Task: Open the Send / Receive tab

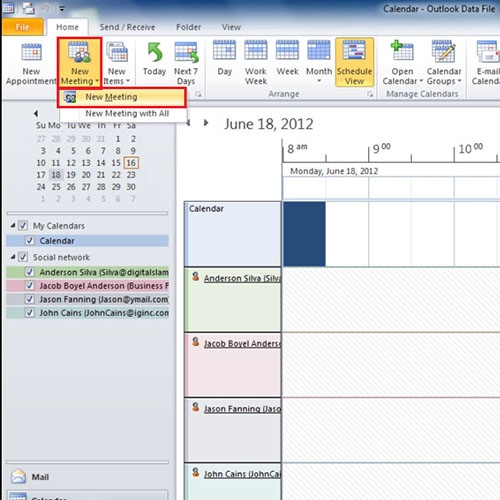Action: [x=127, y=27]
